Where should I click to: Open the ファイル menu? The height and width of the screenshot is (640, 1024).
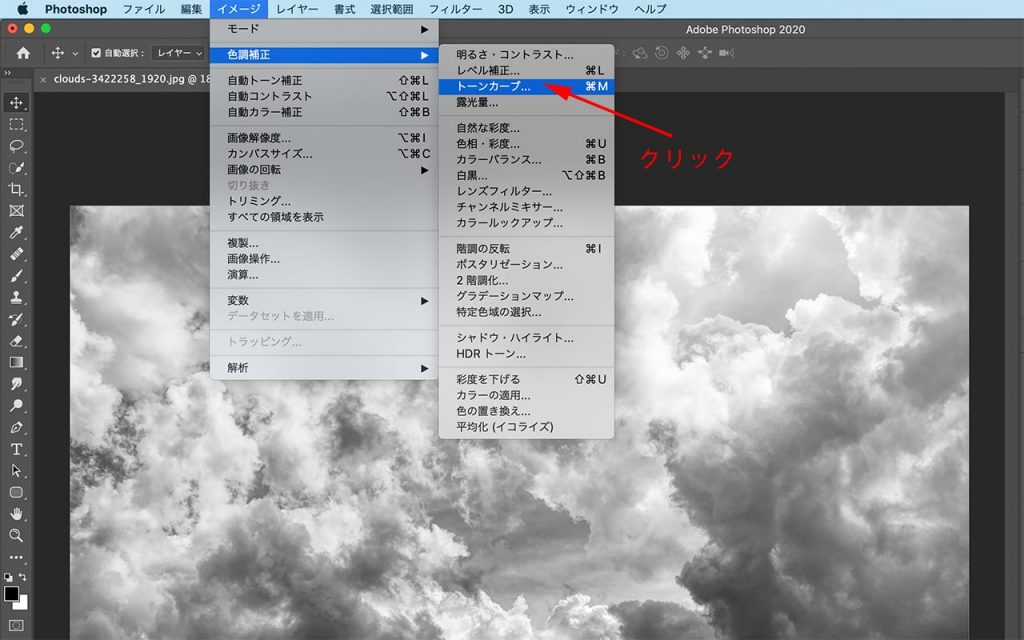click(144, 8)
